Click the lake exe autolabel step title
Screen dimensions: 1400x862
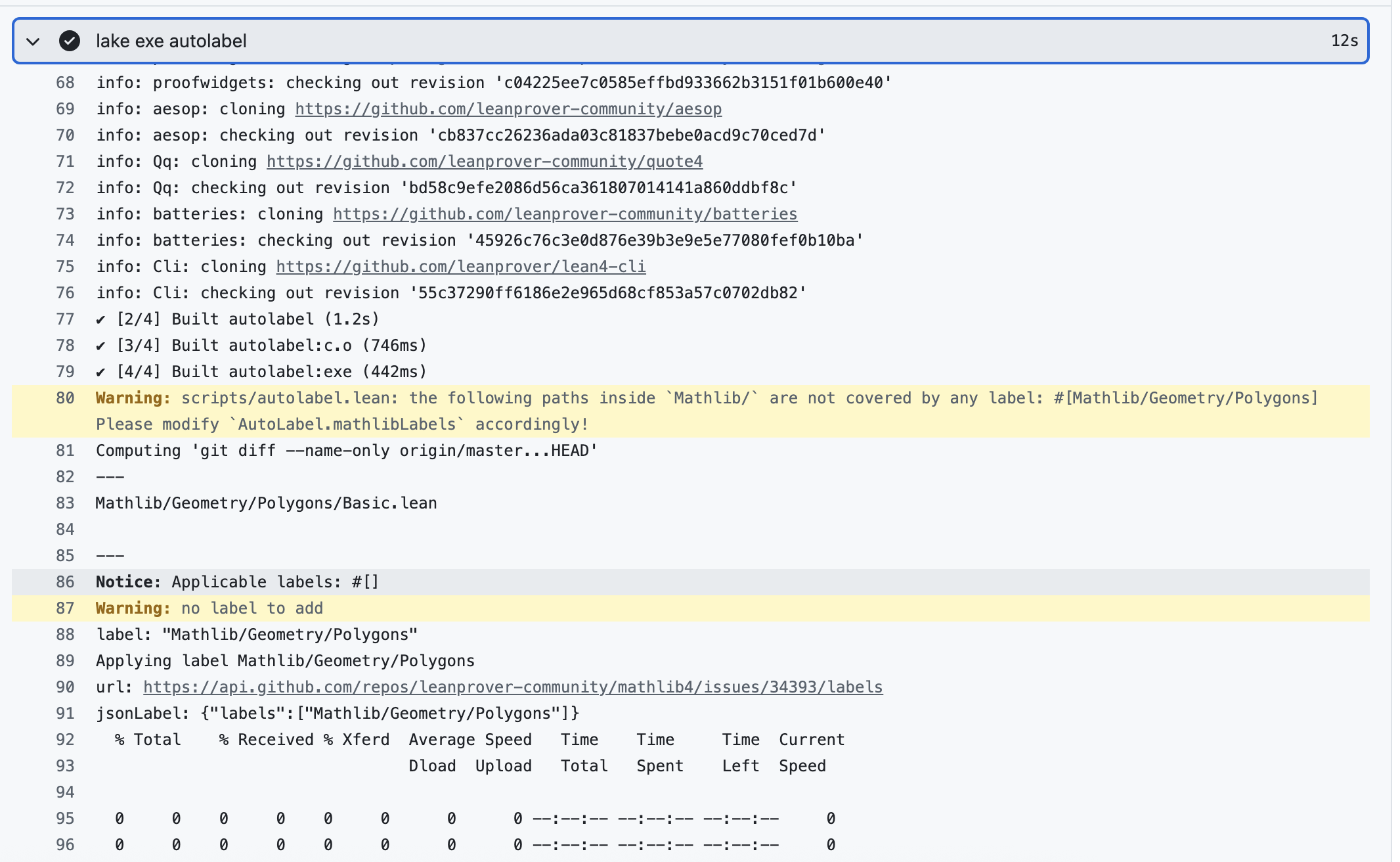point(171,41)
